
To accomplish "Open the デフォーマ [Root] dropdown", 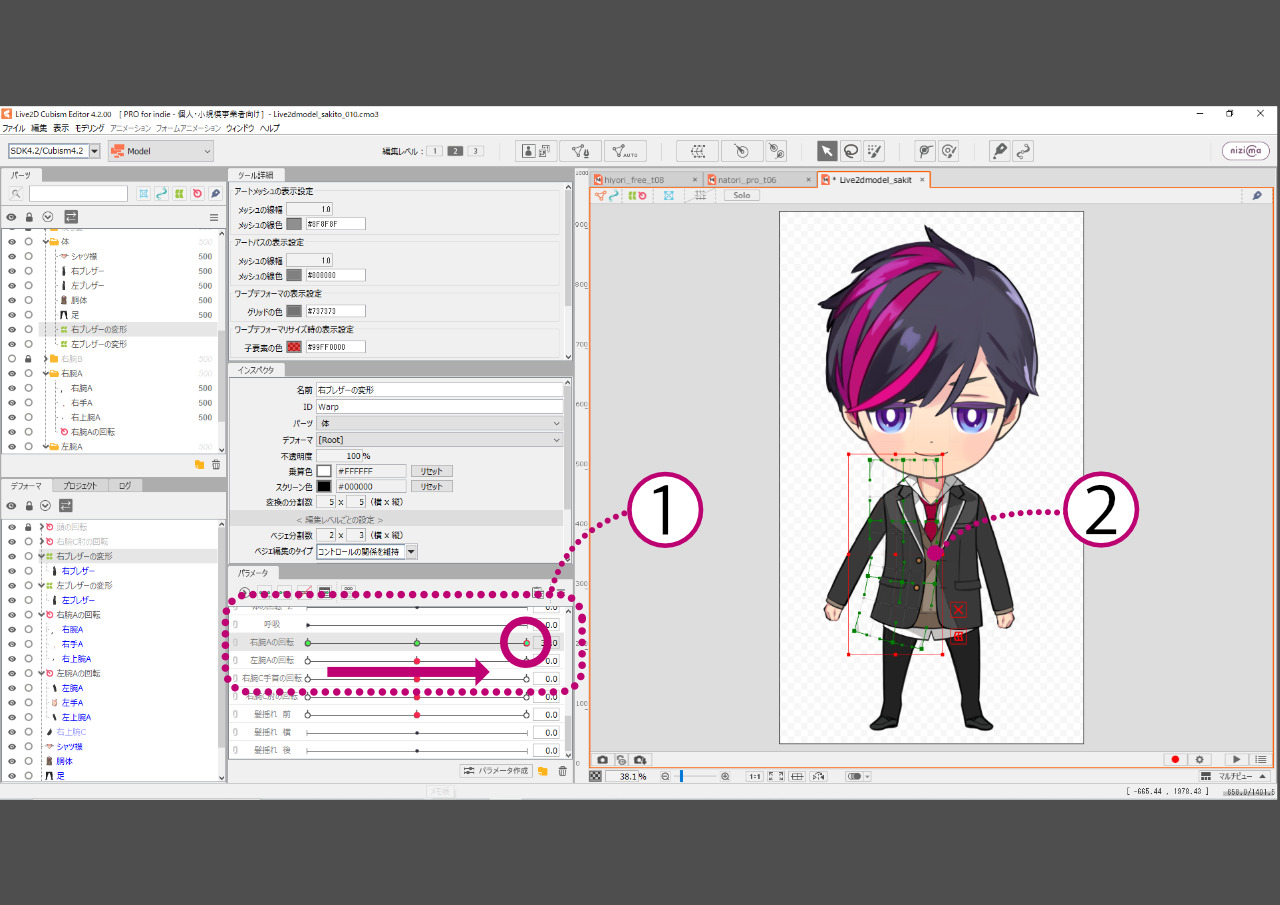I will pyautogui.click(x=440, y=440).
